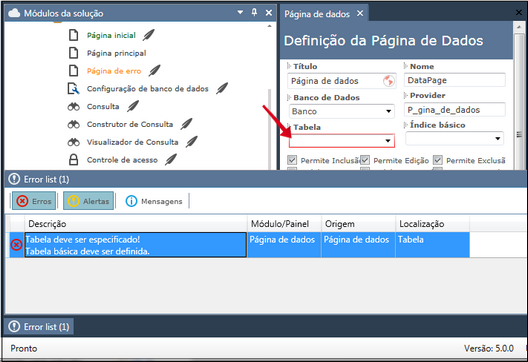This screenshot has width=528, height=362.
Task: Expand the Nome label marker
Action: [406, 66]
